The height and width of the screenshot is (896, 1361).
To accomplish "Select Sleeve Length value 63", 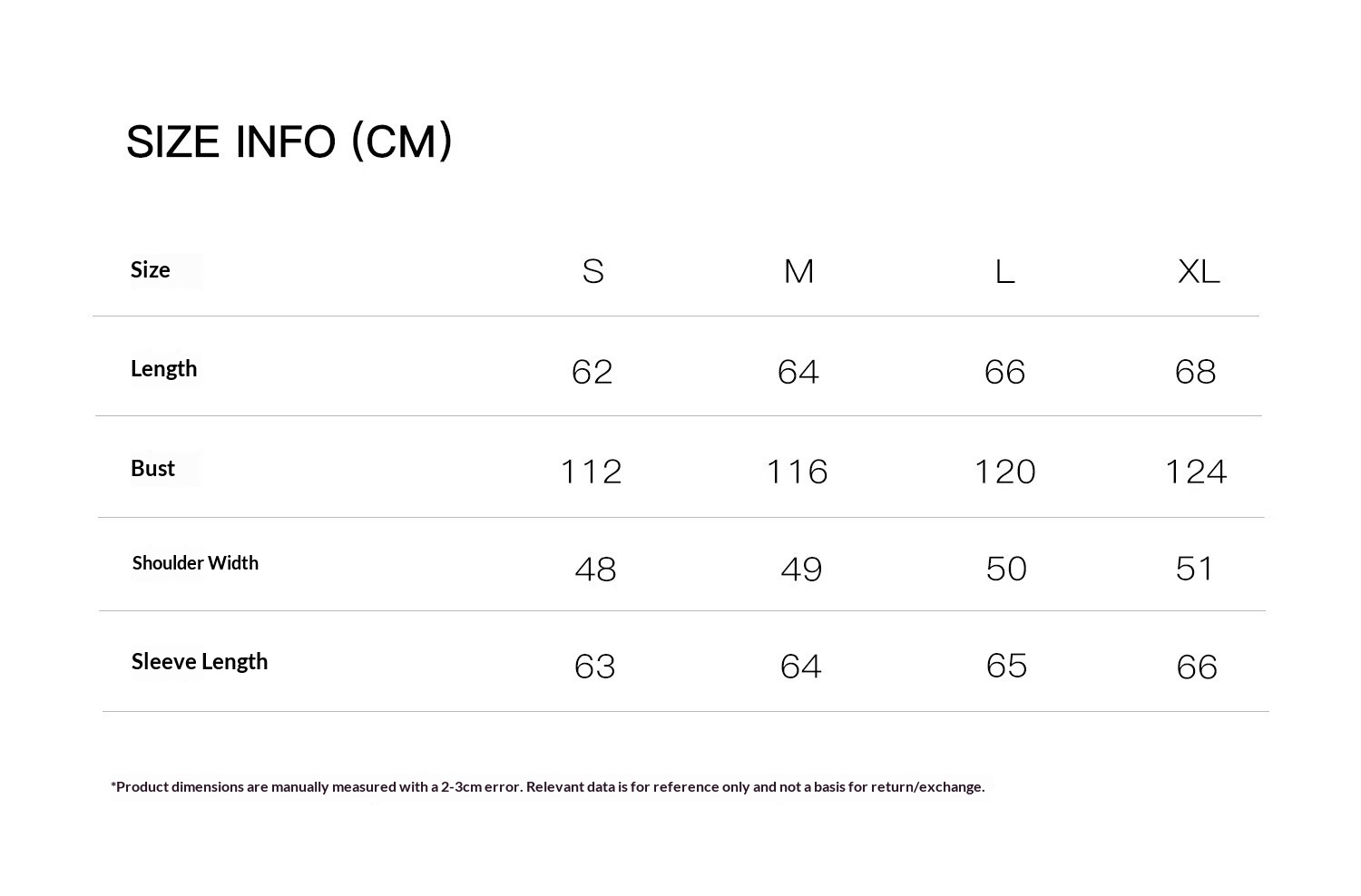I will 595,667.
